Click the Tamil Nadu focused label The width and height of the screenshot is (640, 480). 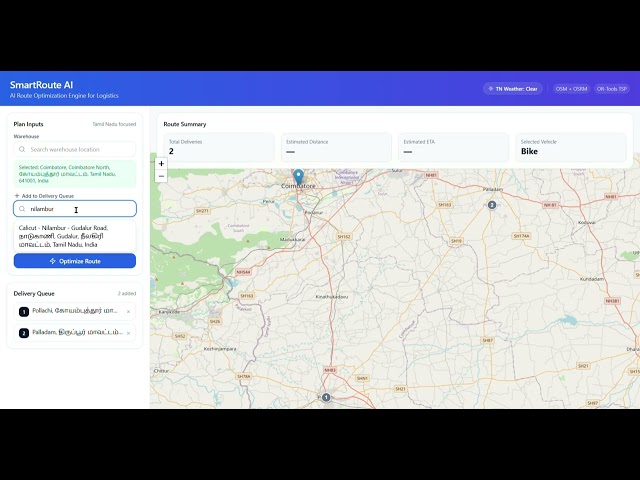click(x=114, y=124)
